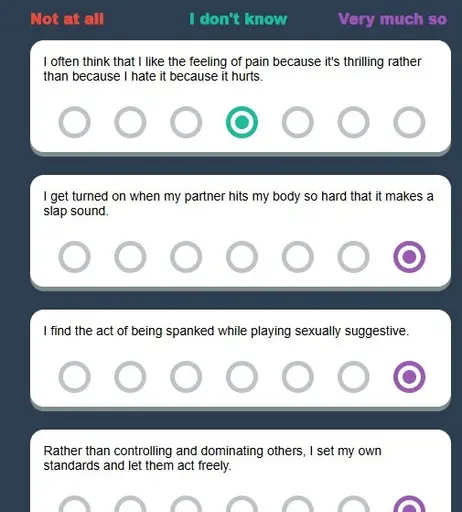Click selected purple radio in spanked question
The image size is (462, 512).
[x=409, y=377]
